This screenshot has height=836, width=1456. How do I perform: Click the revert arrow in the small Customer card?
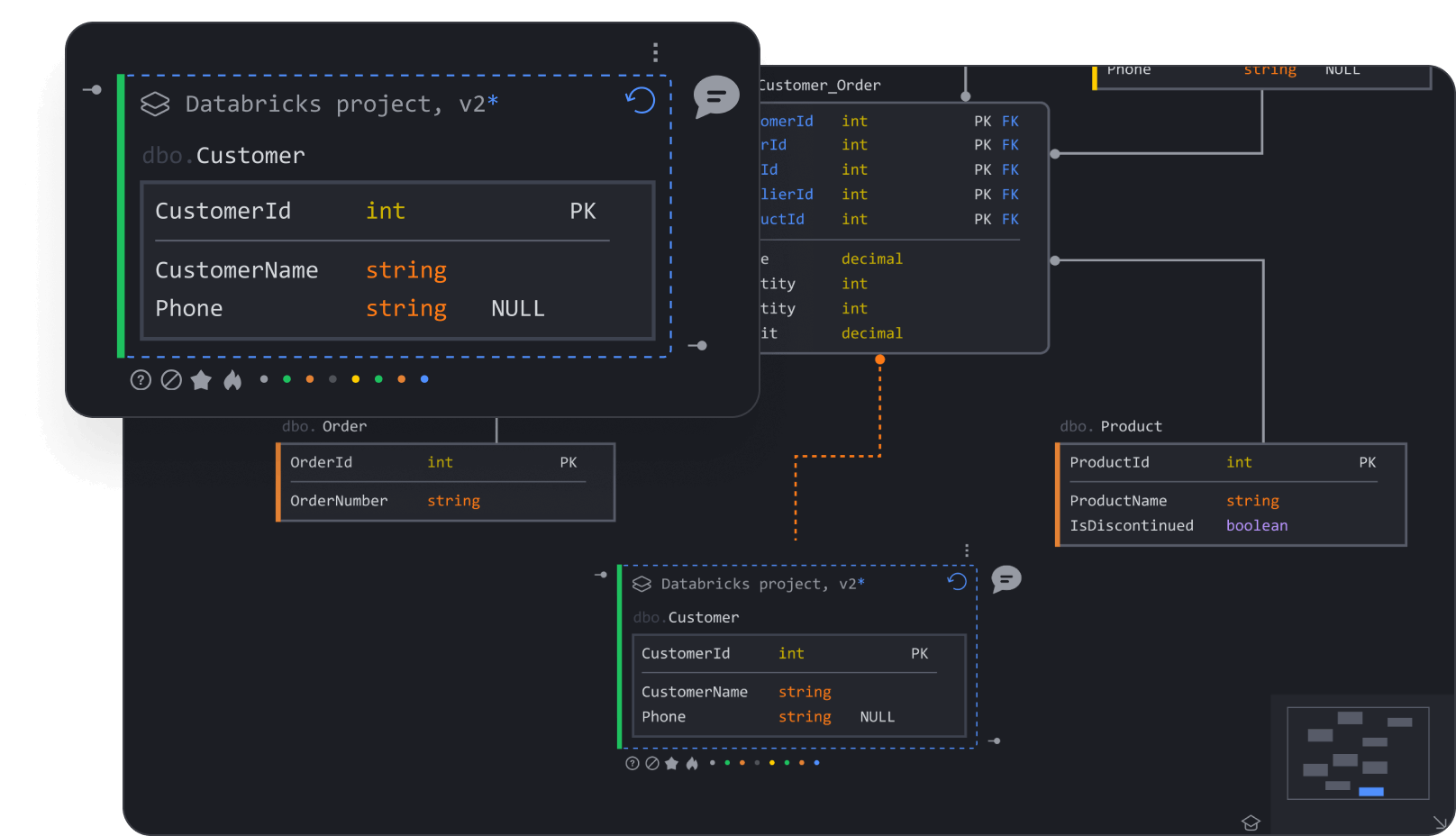pyautogui.click(x=957, y=582)
